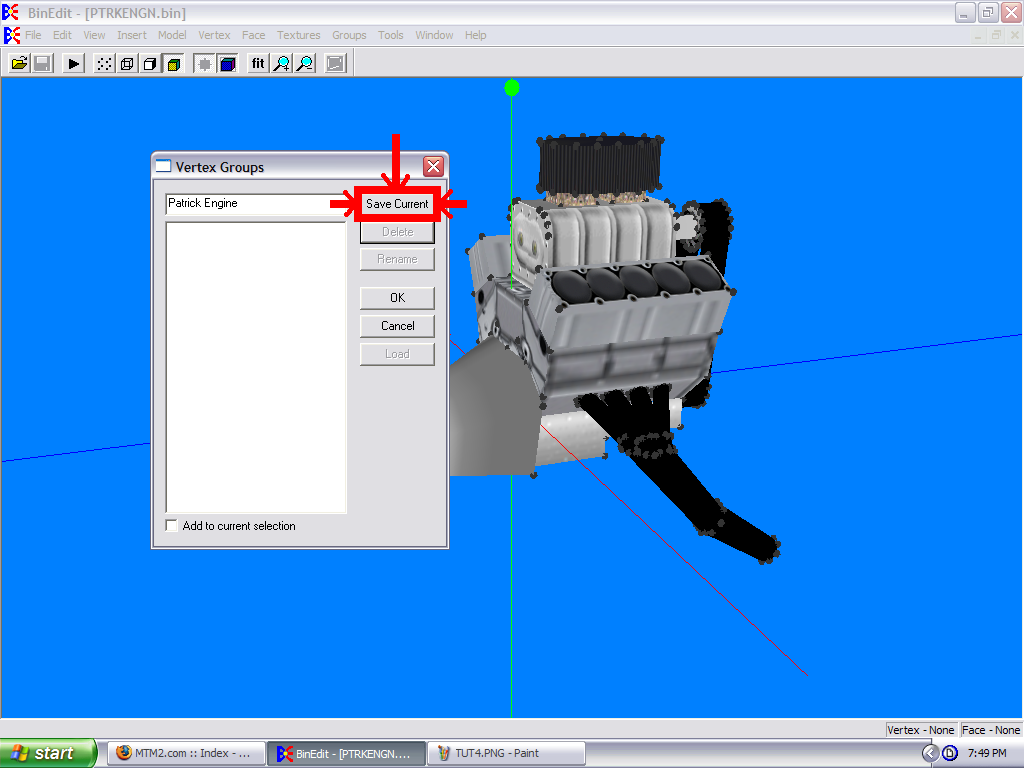Select the yellow textured cube display mode
This screenshot has height=768, width=1024.
(174, 63)
